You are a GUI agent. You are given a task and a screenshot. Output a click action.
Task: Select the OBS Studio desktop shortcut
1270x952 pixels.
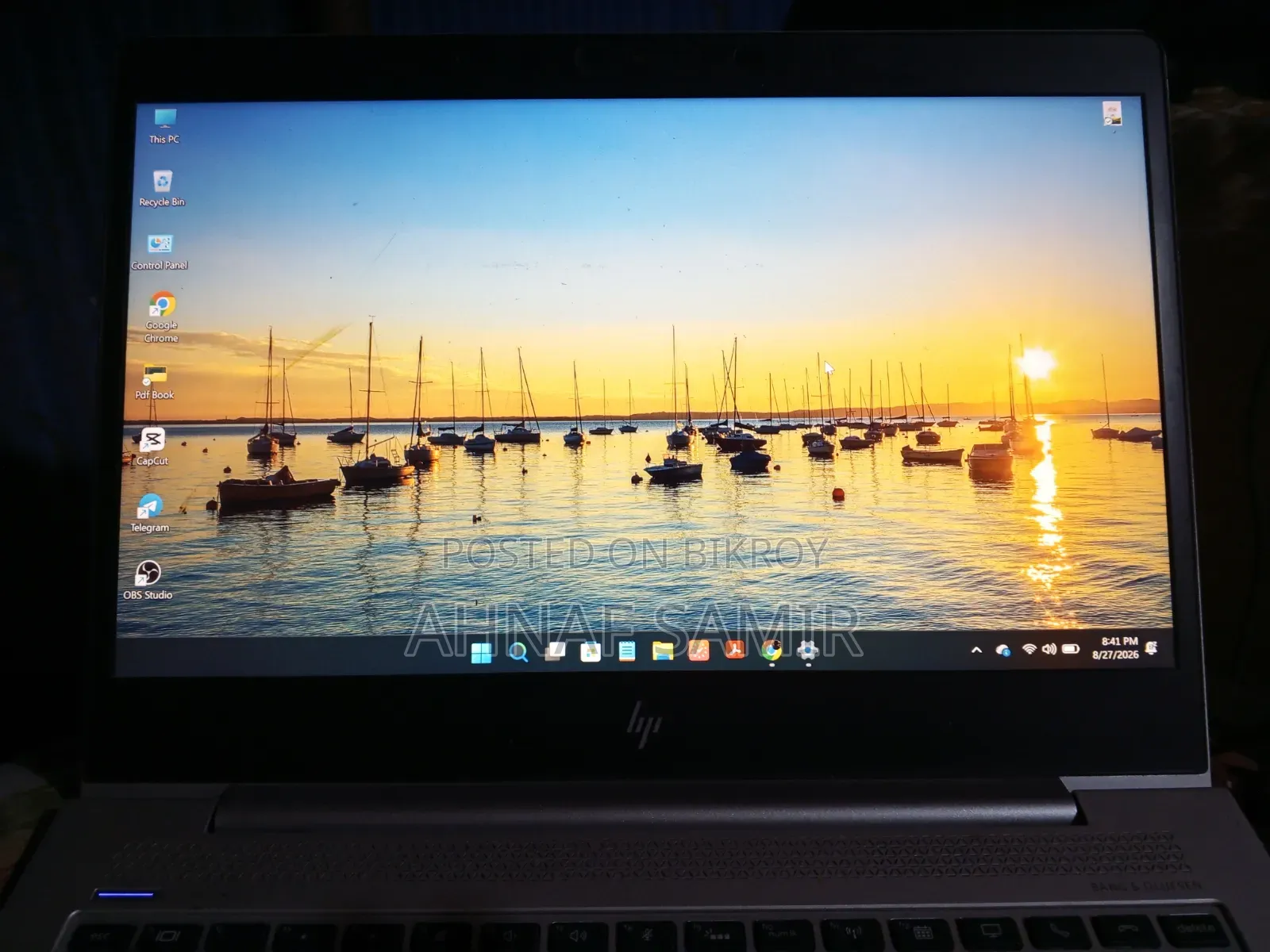148,580
